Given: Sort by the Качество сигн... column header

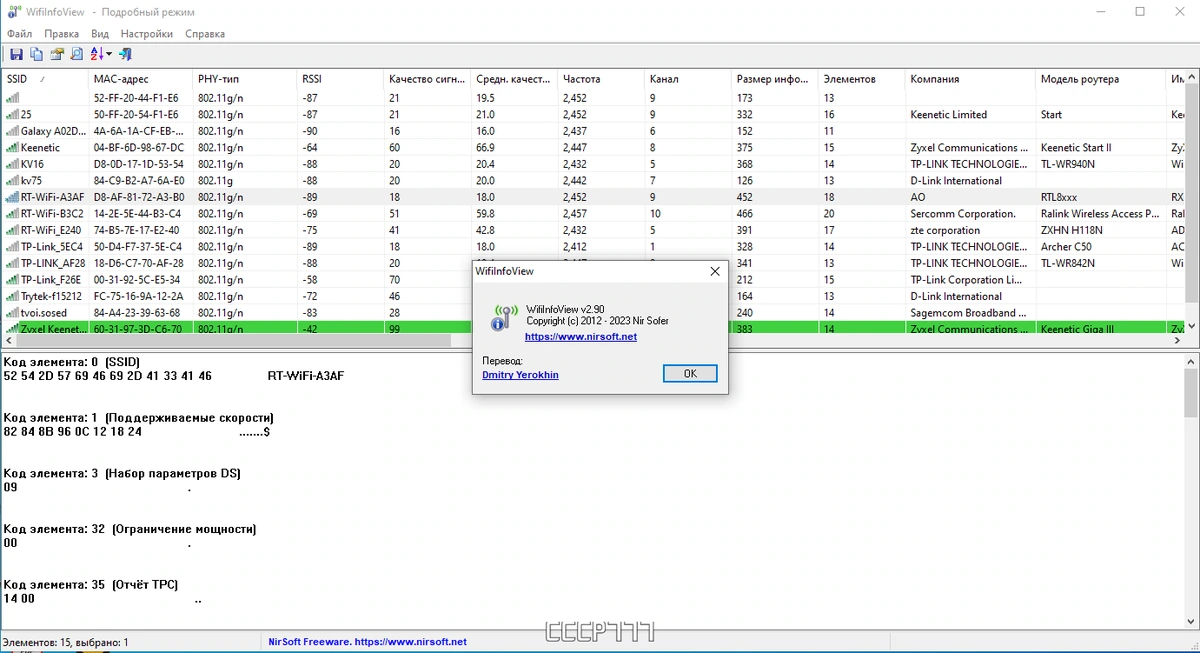Looking at the screenshot, I should tap(427, 79).
